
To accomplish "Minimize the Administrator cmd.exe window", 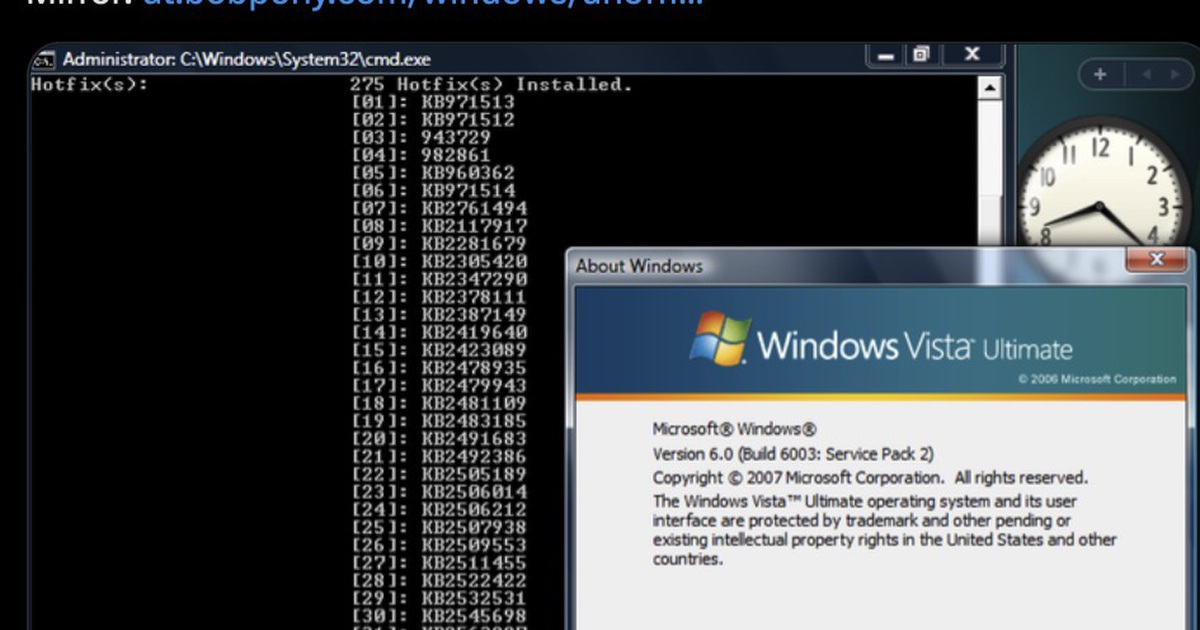I will (886, 56).
